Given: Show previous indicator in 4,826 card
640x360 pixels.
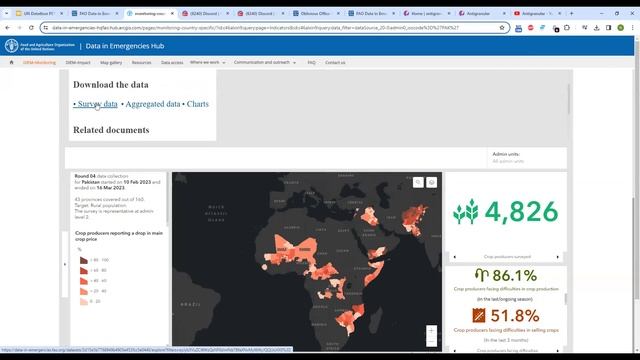Looking at the screenshot, I should click(455, 257).
